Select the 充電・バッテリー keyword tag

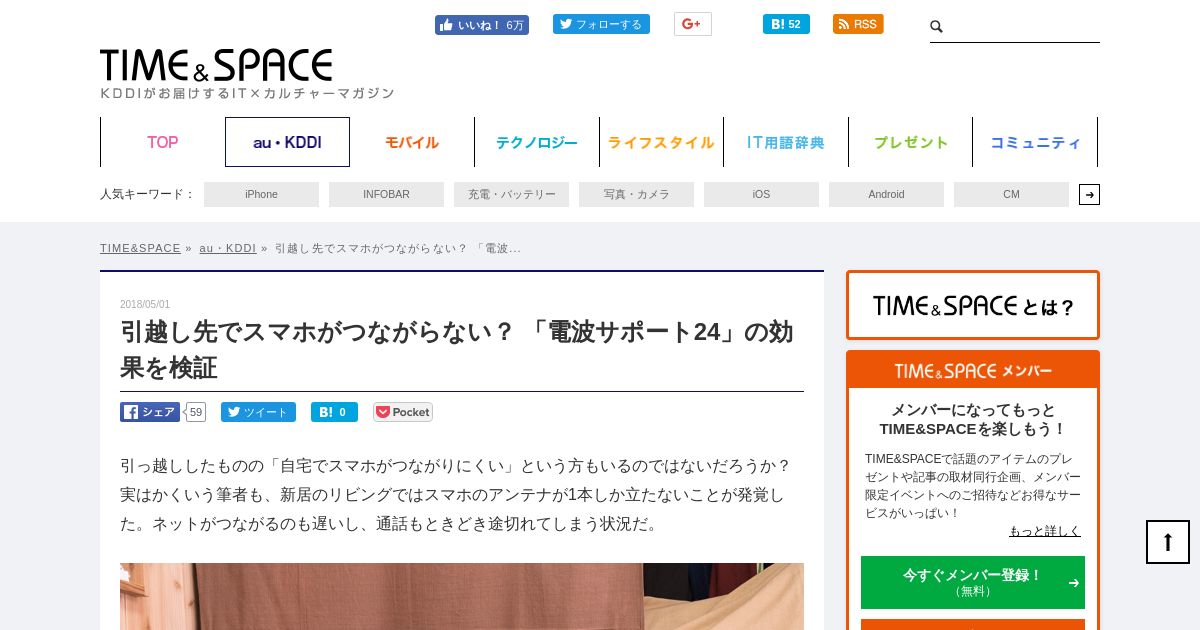pos(511,194)
